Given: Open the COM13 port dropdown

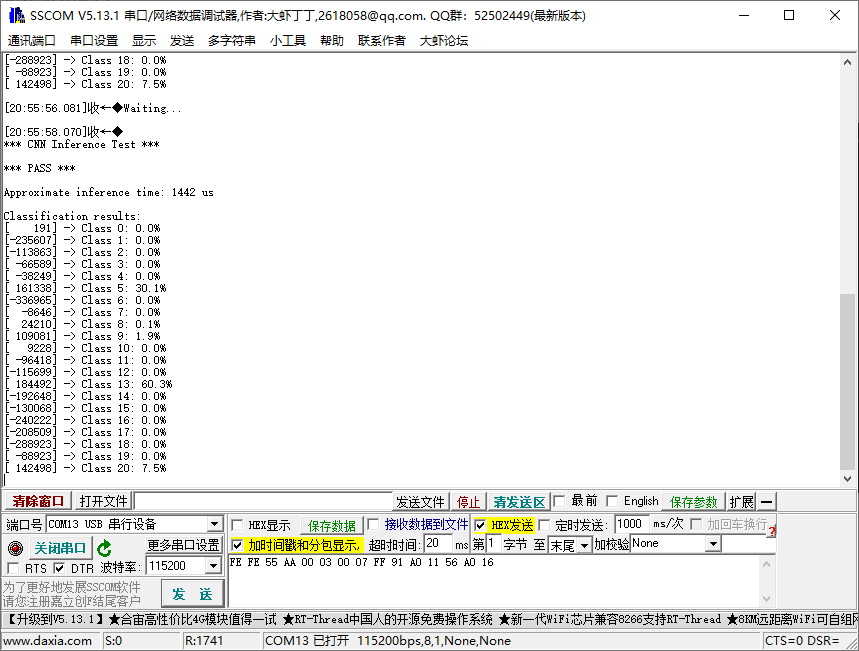Looking at the screenshot, I should point(215,524).
